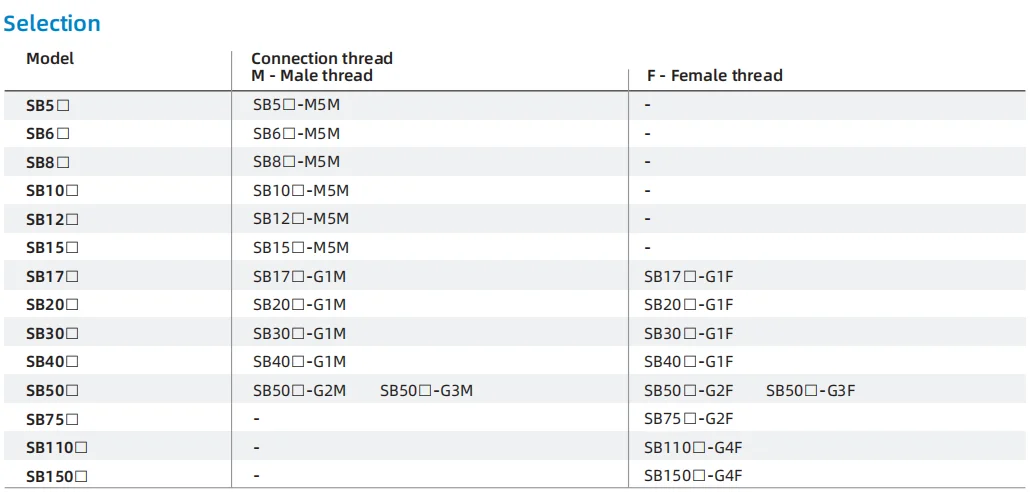Select the SB50□-G3M option
Screen dimensions: 1030x492
click(x=426, y=391)
